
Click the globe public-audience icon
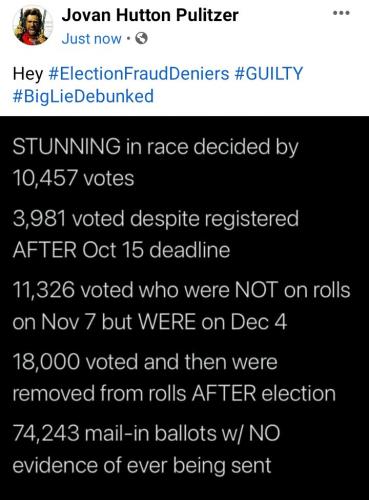[x=142, y=39]
